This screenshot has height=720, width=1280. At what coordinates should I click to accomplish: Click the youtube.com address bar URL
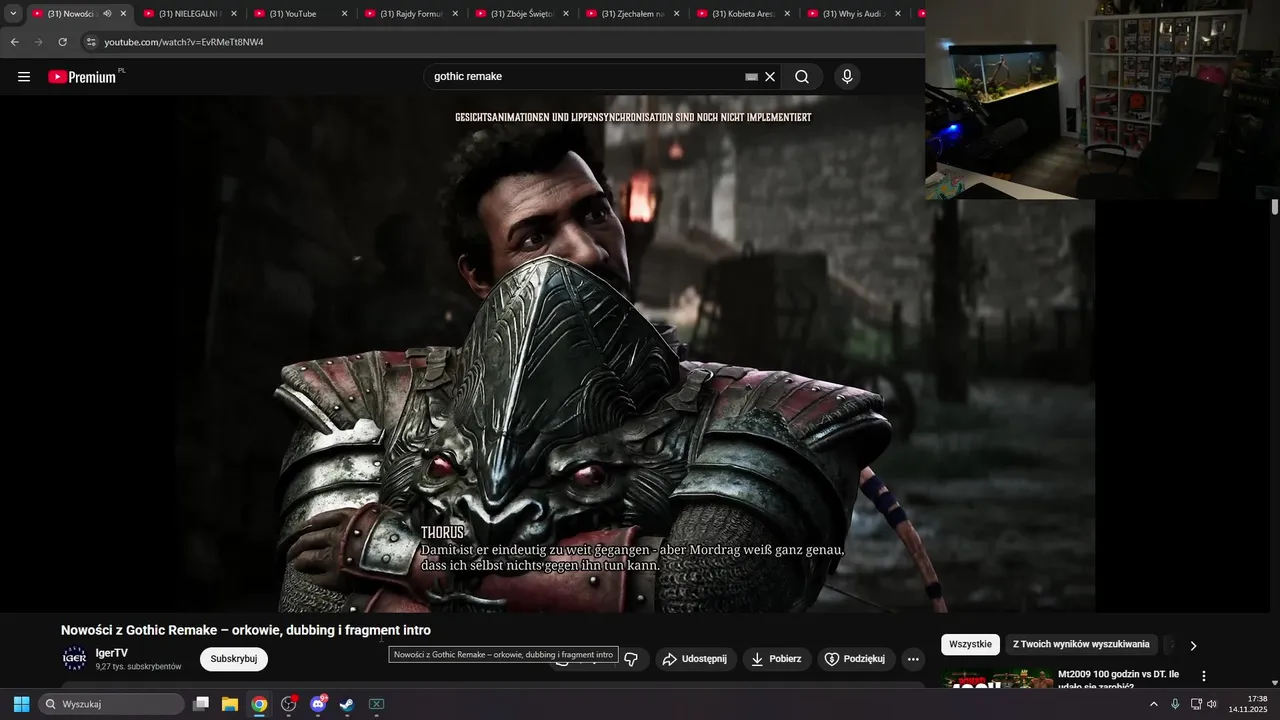(x=184, y=42)
